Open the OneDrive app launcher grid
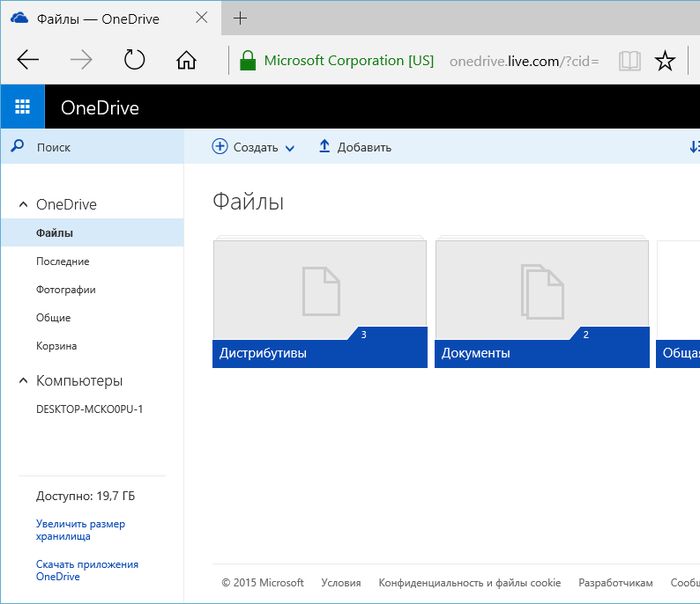Screen dimensions: 700x604 22,107
